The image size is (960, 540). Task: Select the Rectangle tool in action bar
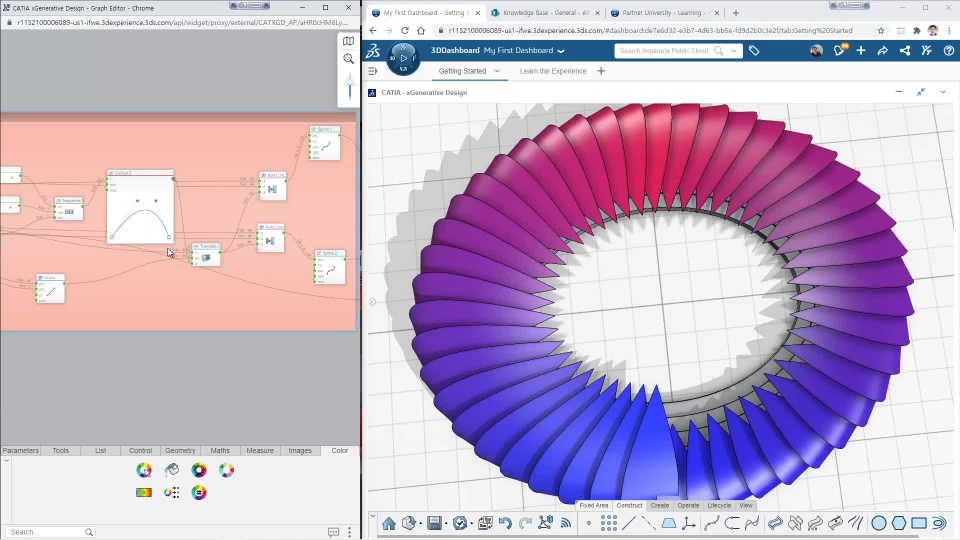(x=918, y=523)
